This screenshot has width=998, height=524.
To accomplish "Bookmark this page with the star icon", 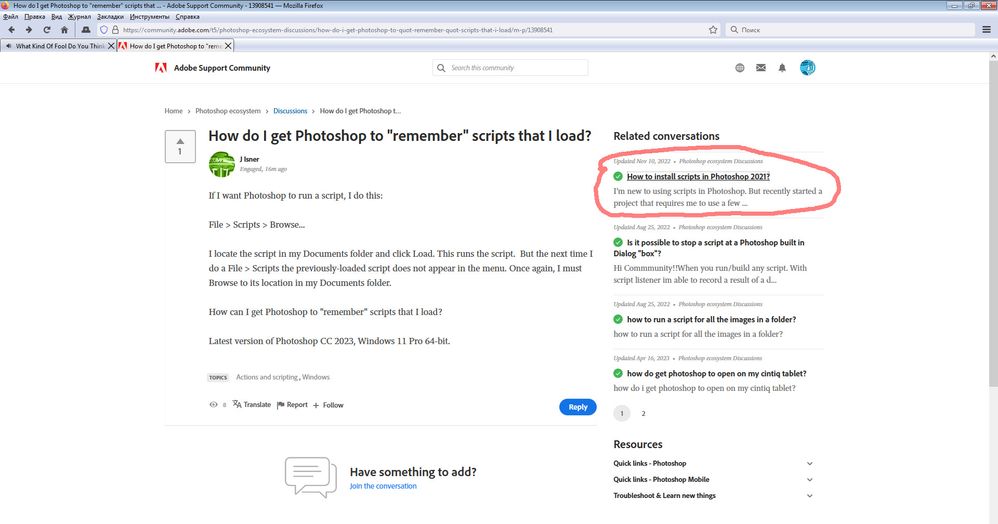I will click(x=713, y=30).
